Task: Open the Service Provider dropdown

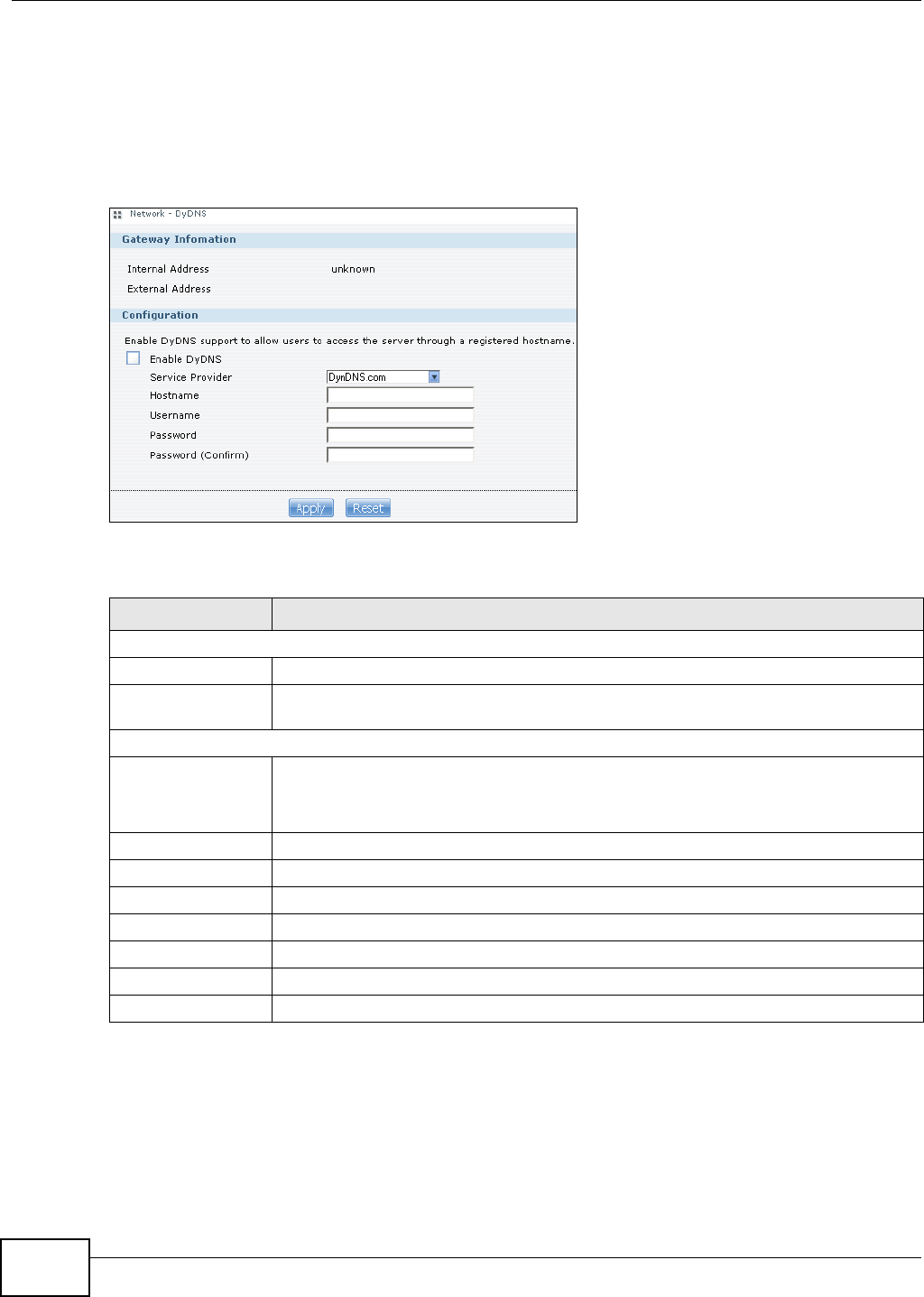Action: coord(383,377)
